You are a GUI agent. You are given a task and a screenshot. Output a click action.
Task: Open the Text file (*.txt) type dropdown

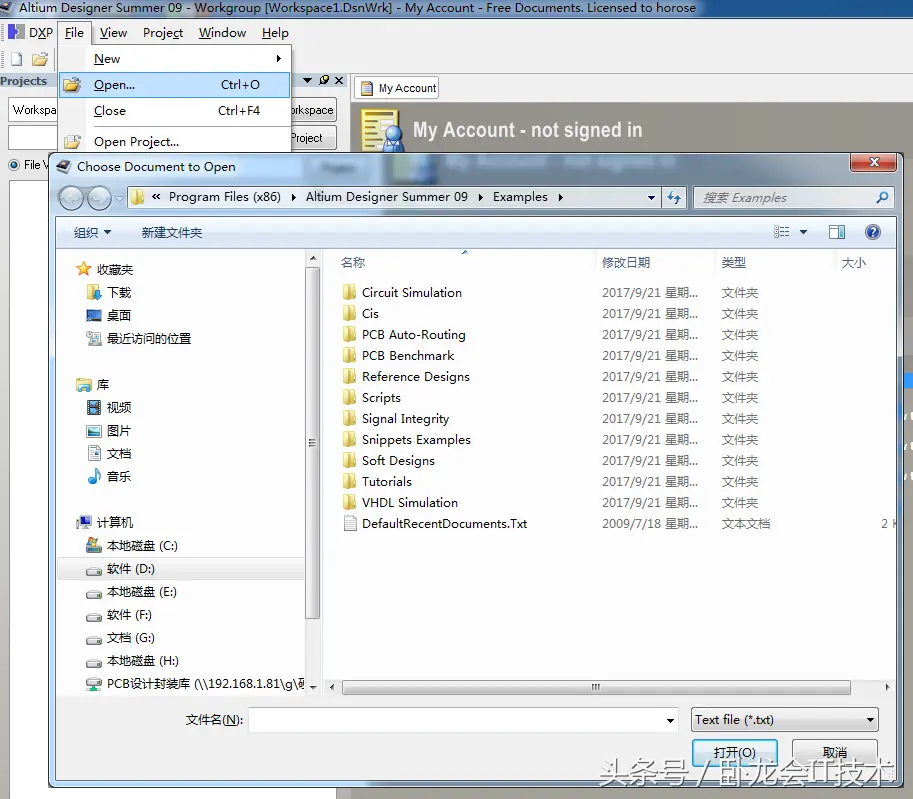tap(784, 720)
